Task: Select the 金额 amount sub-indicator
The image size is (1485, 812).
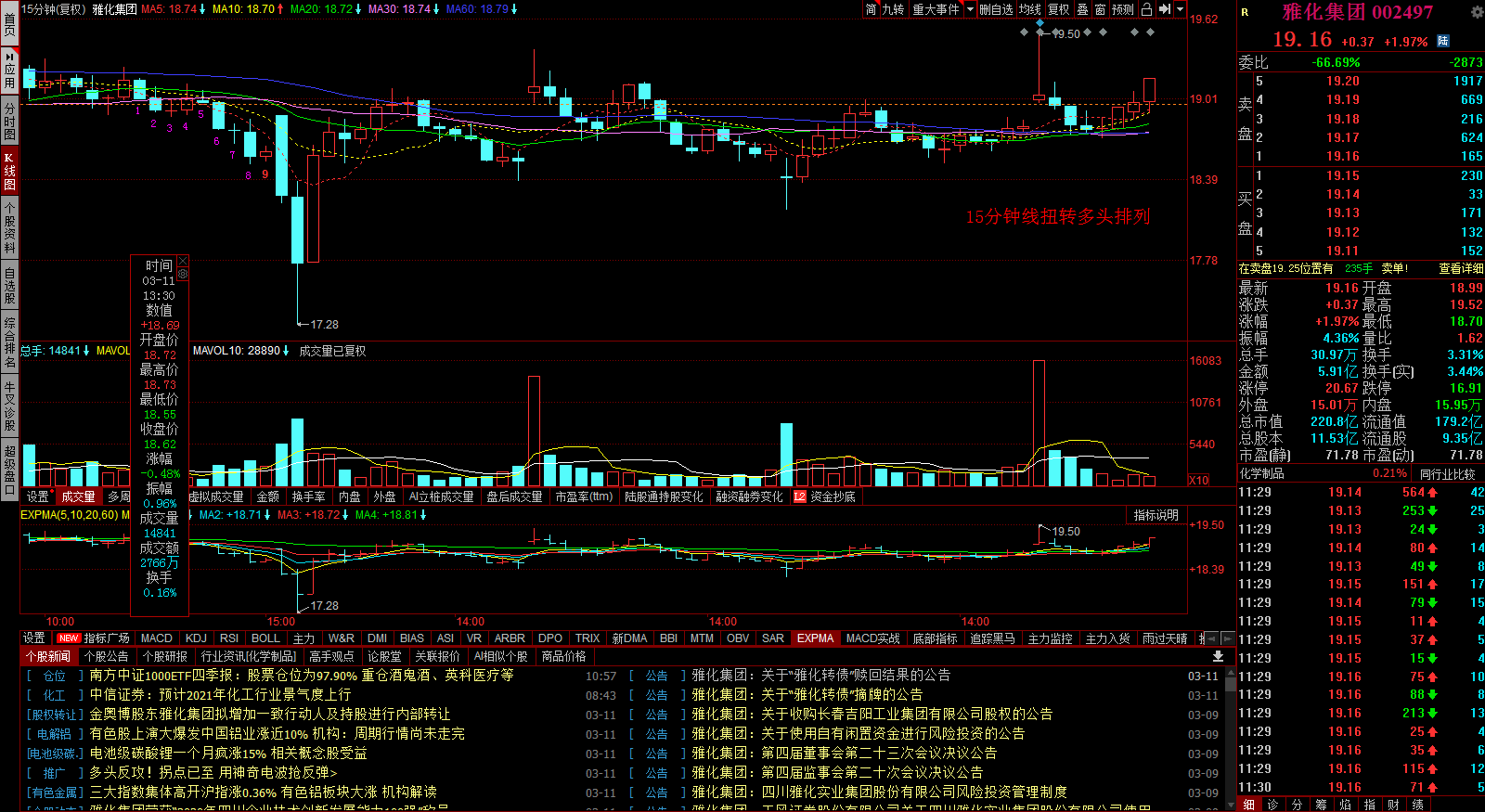Action: click(267, 497)
